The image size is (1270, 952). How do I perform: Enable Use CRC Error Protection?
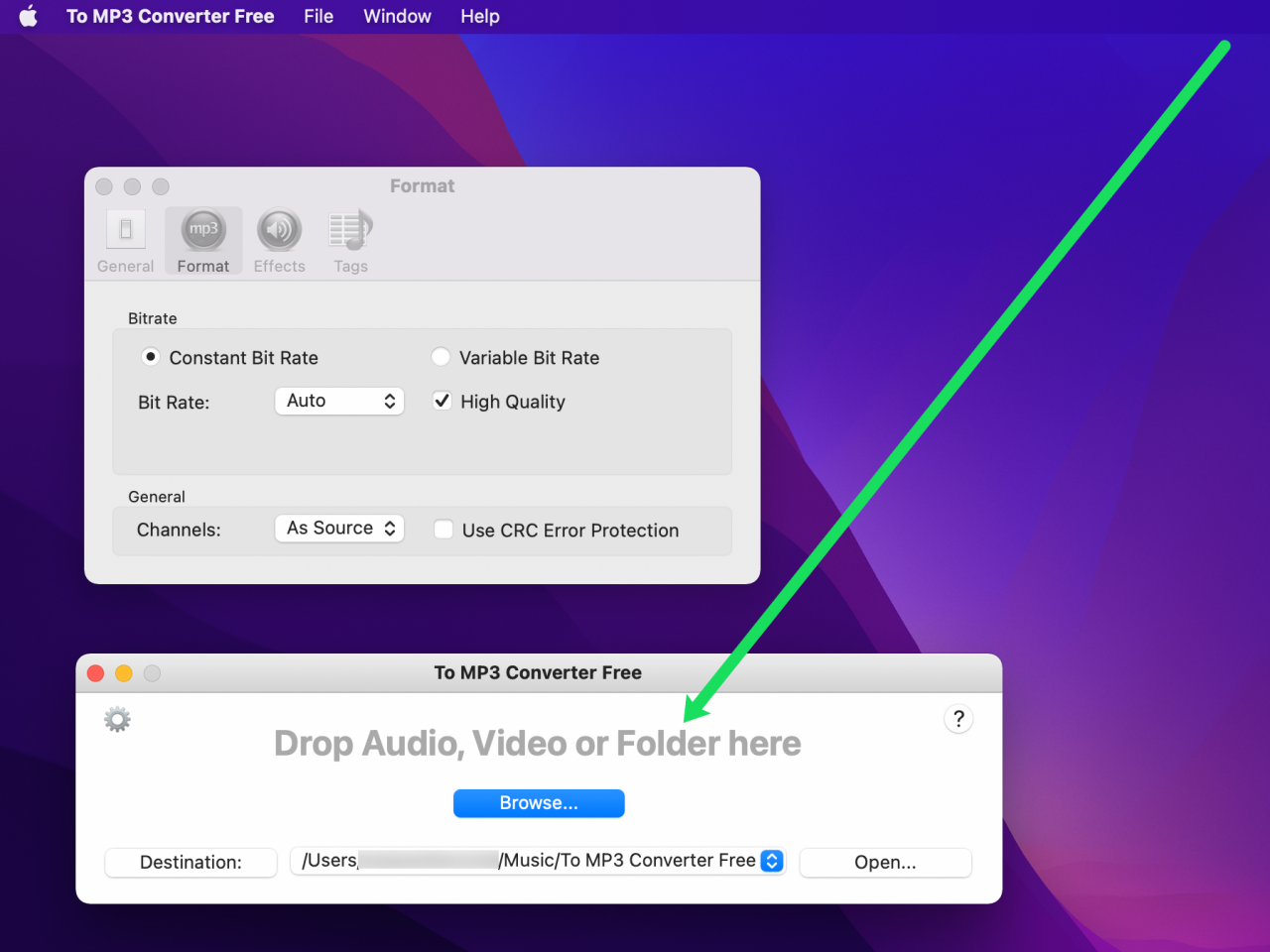click(443, 530)
